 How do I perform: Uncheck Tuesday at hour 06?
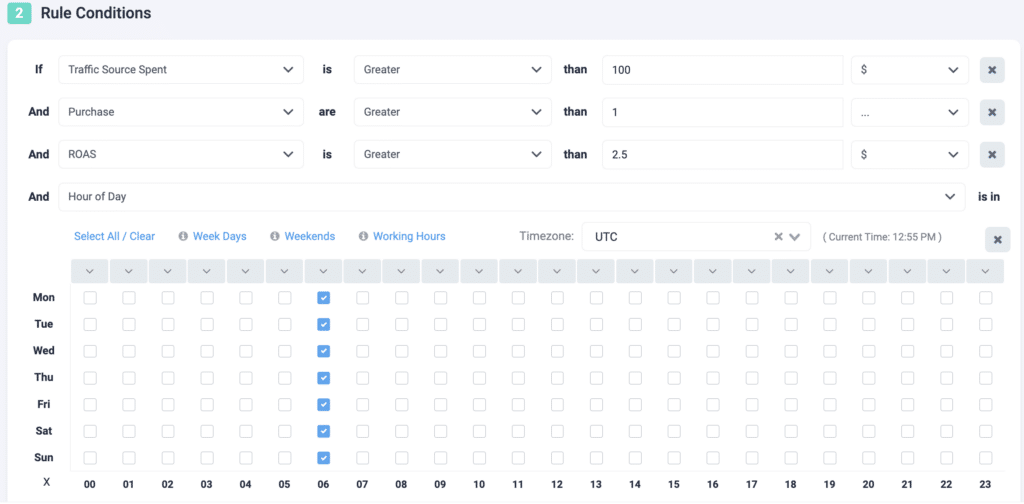(323, 324)
